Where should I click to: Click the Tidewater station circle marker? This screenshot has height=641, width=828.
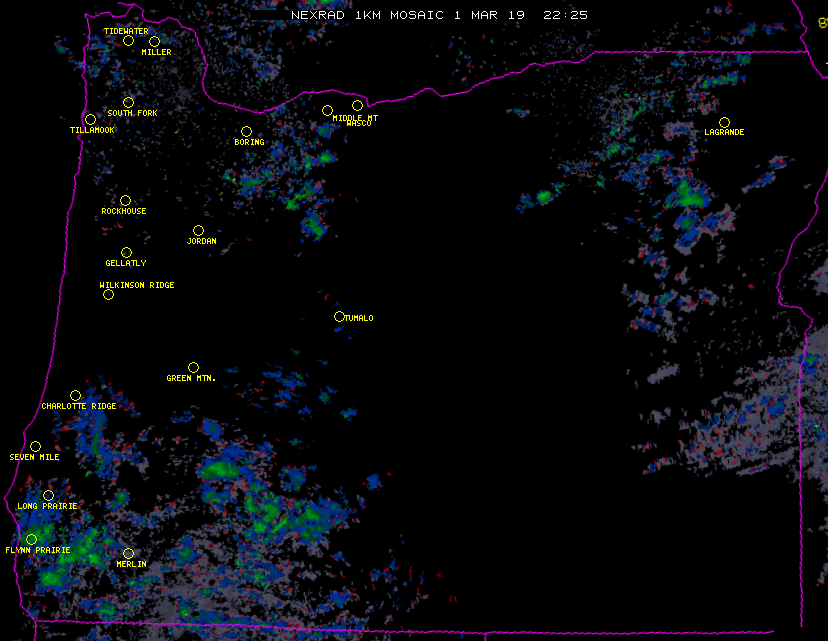pos(128,40)
